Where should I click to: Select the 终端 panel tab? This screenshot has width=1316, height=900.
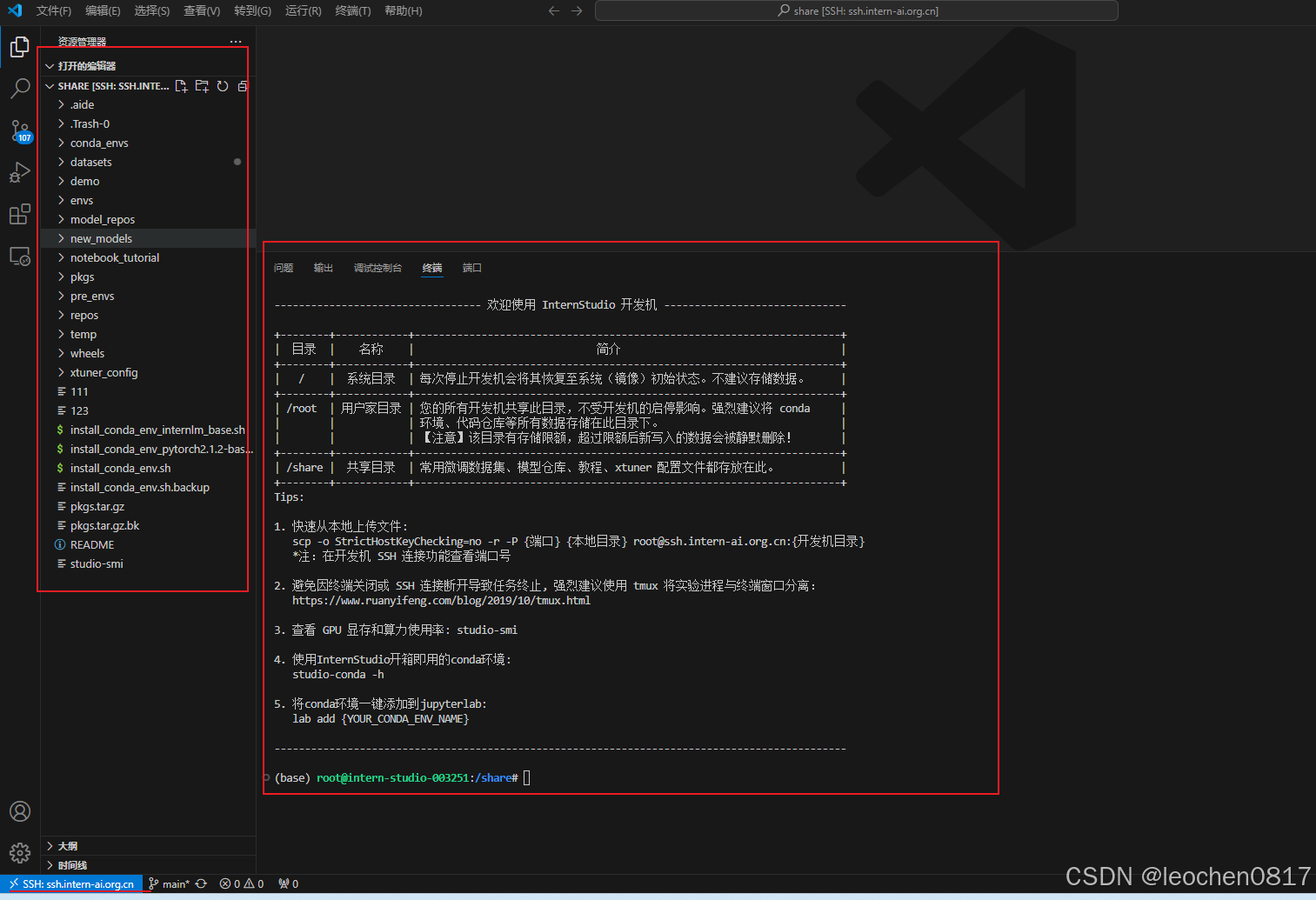432,268
